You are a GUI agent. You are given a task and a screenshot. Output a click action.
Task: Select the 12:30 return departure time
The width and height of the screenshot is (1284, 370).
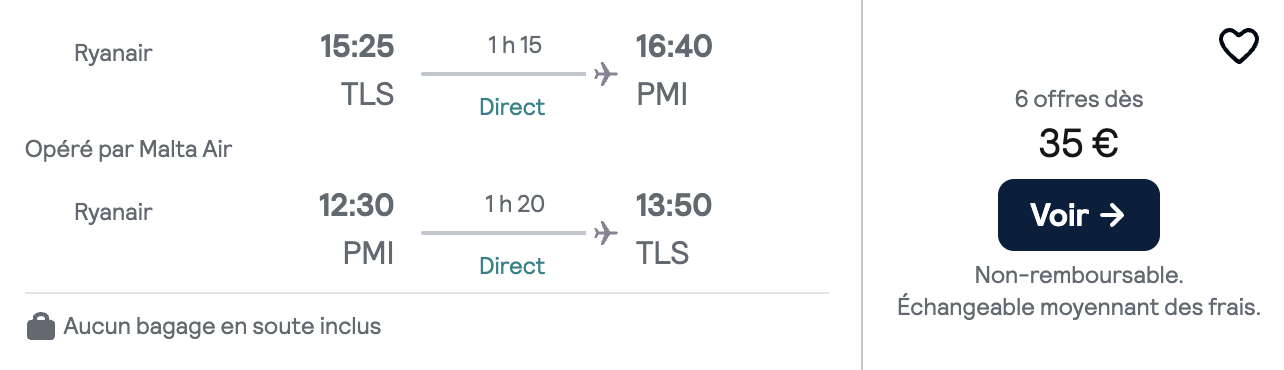point(357,205)
